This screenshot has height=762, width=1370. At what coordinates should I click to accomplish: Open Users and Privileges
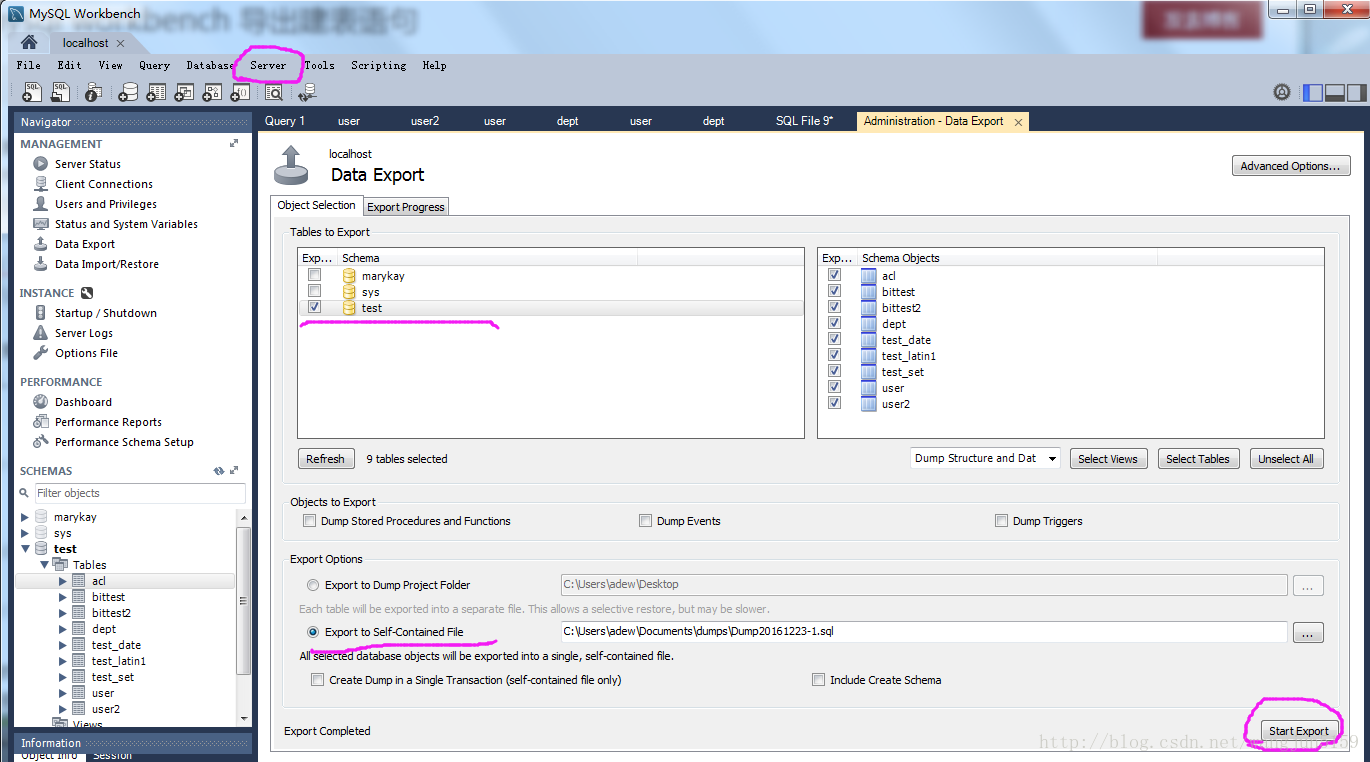(106, 204)
